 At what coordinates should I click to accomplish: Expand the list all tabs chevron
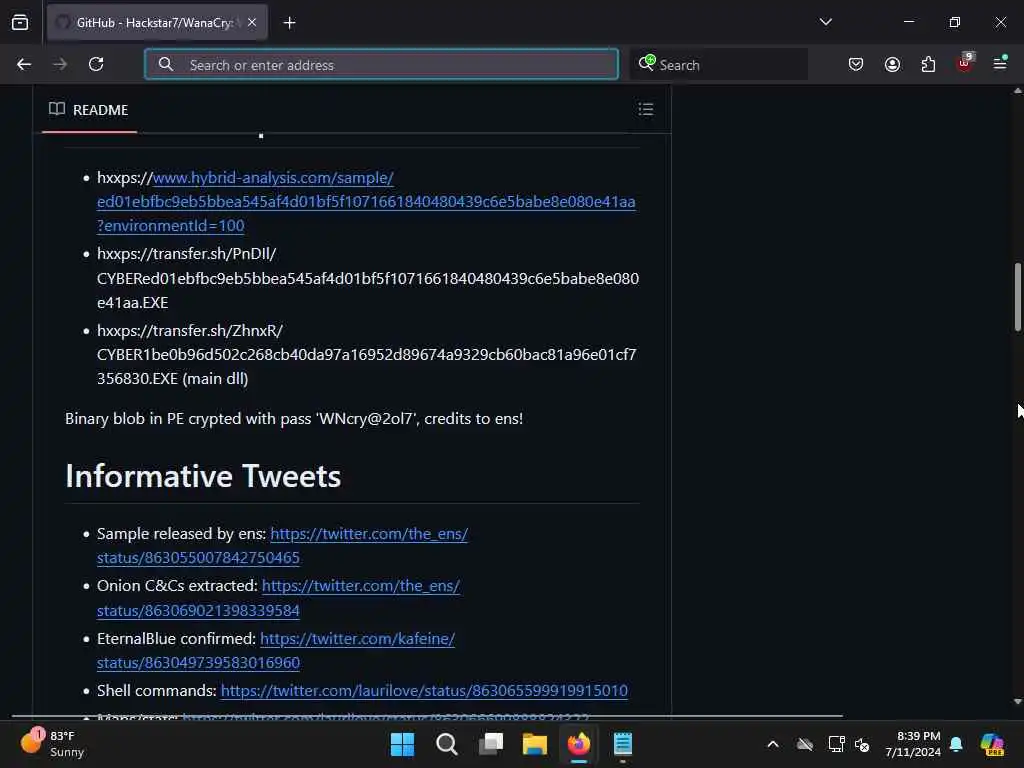click(825, 22)
